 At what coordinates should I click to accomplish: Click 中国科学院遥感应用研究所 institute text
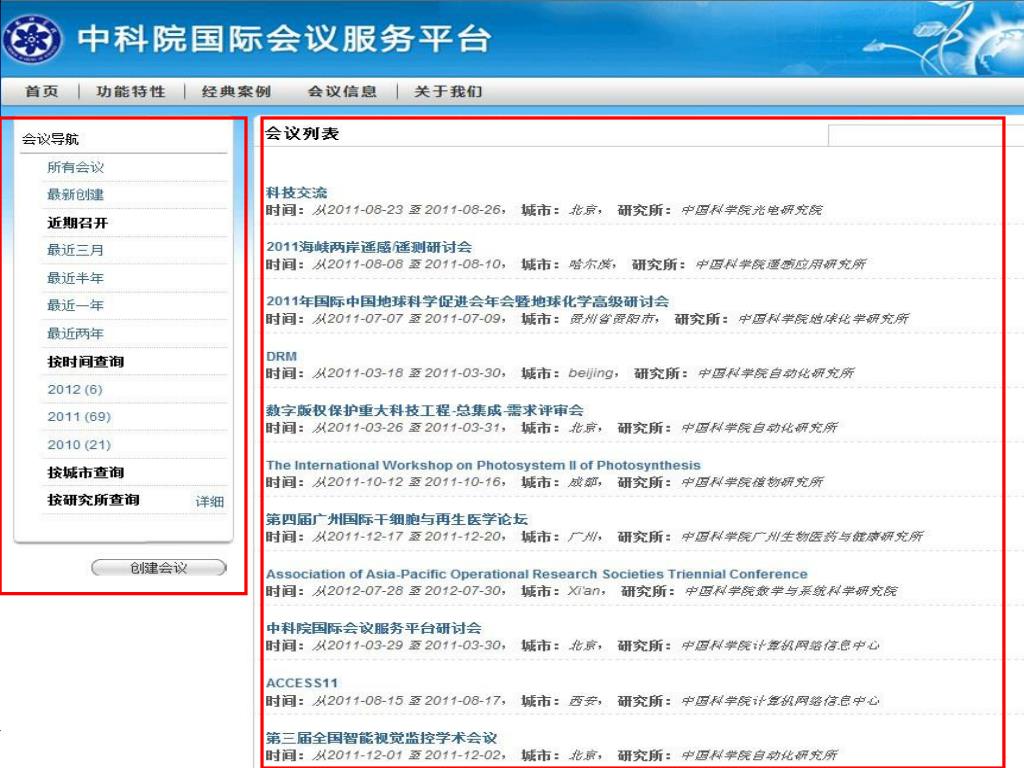point(780,264)
